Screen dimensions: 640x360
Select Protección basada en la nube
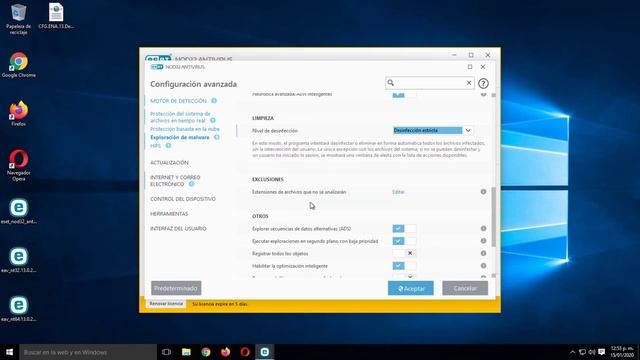[184, 129]
